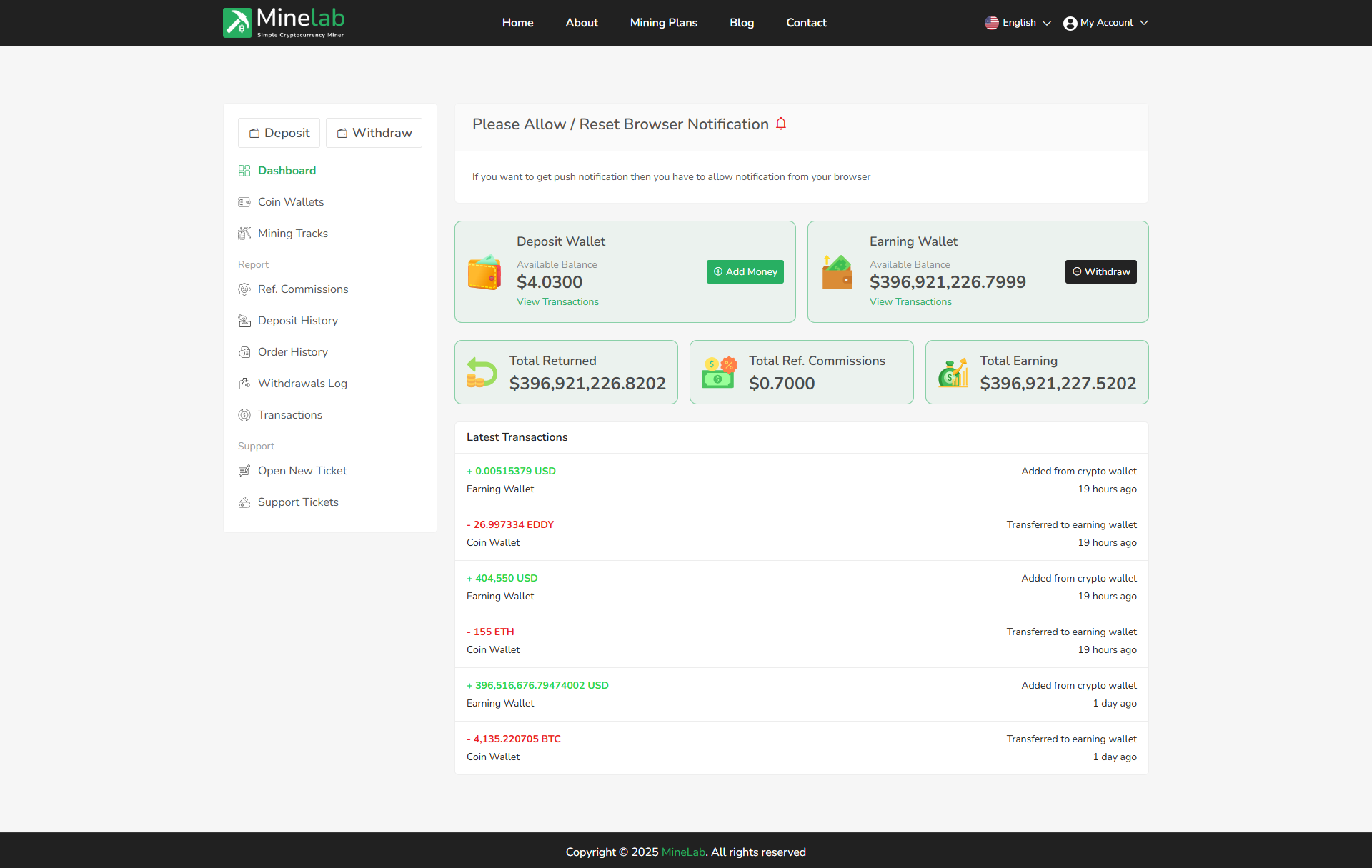Click Withdraw on the Earning Wallet

click(x=1100, y=271)
